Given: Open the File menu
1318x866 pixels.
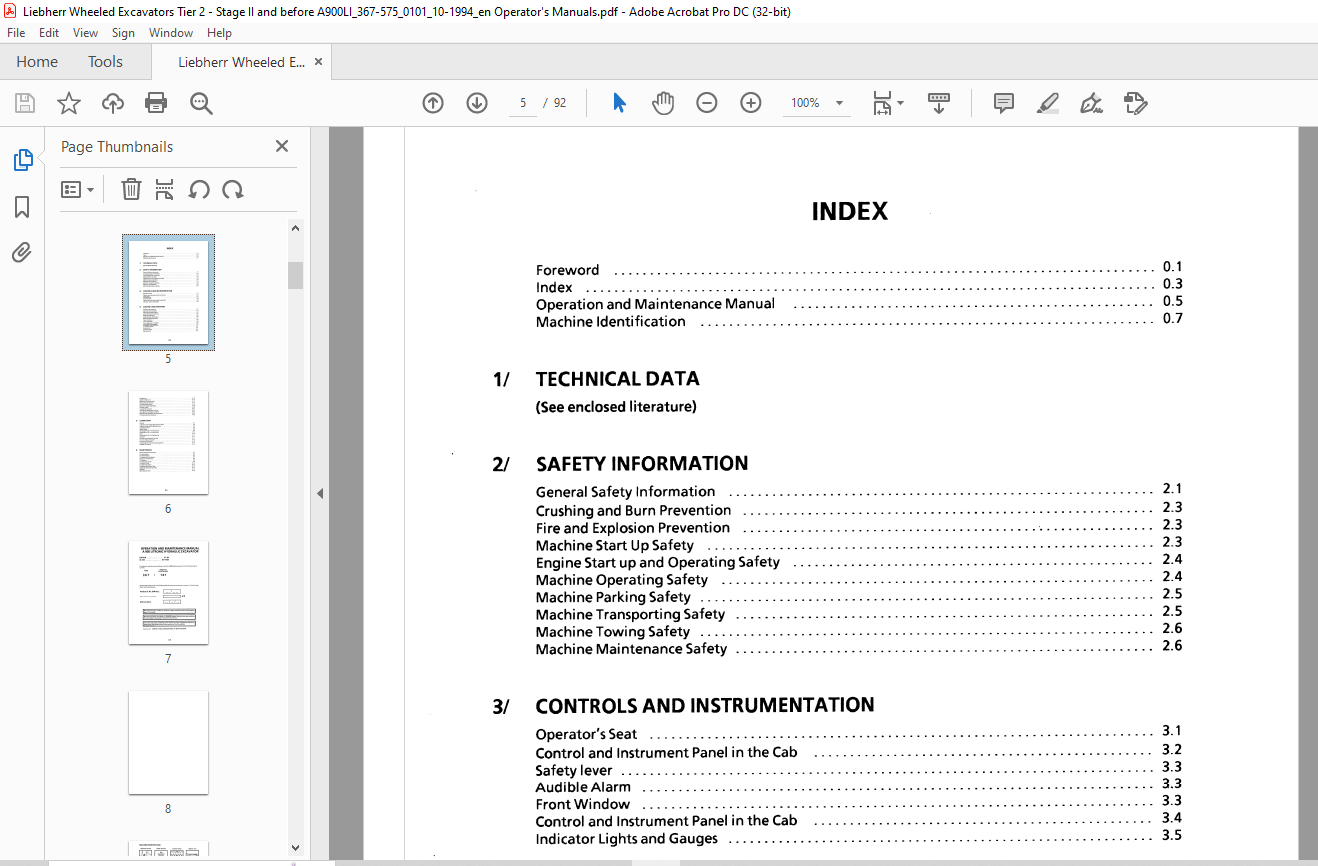Looking at the screenshot, I should [x=16, y=33].
